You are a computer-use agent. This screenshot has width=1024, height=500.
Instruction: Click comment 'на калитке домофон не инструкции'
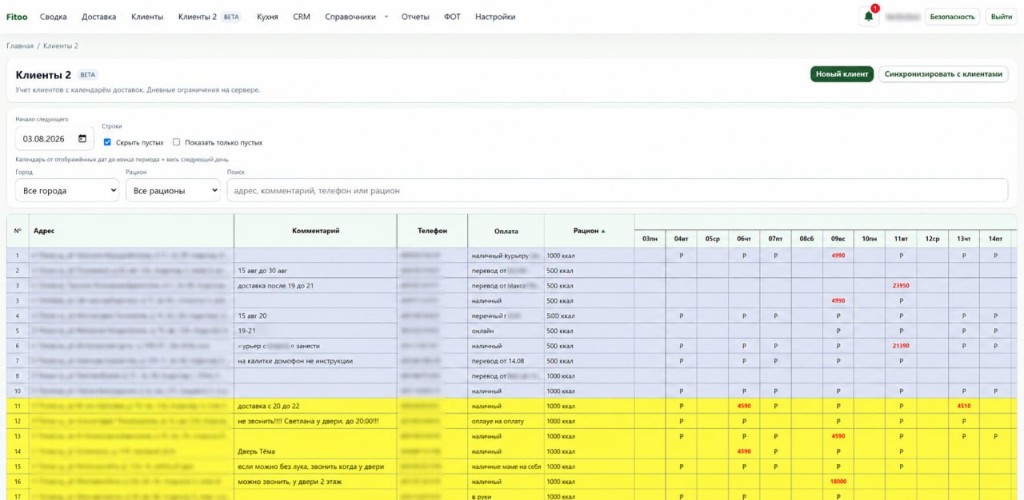click(295, 361)
